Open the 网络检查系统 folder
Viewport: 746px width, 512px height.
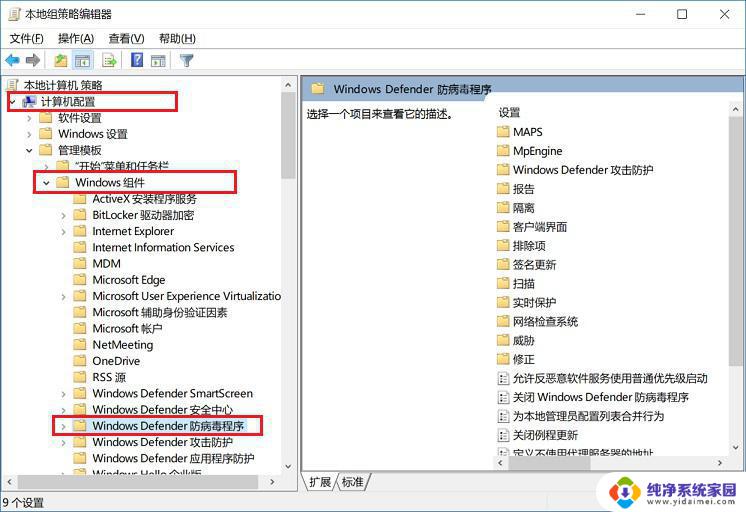click(x=545, y=322)
